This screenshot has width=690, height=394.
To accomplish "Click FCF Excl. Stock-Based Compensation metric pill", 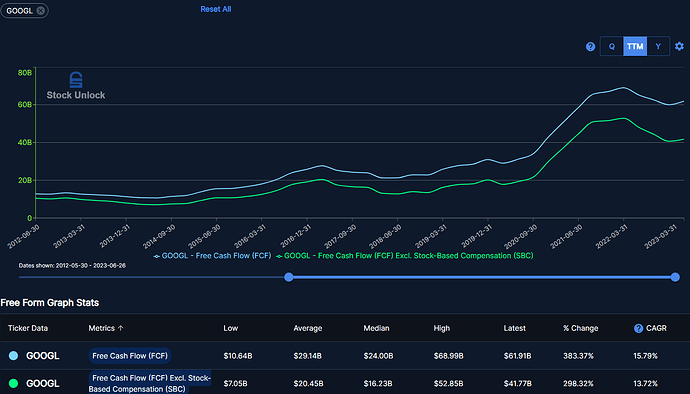I will (x=150, y=383).
